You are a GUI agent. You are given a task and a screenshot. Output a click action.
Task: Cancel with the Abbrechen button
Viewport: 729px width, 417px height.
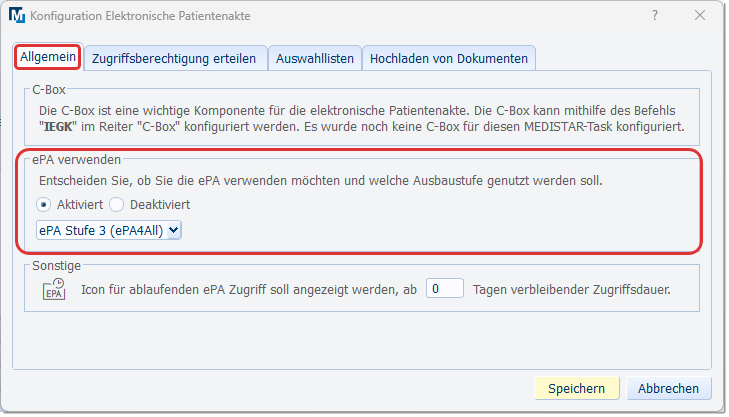(668, 388)
